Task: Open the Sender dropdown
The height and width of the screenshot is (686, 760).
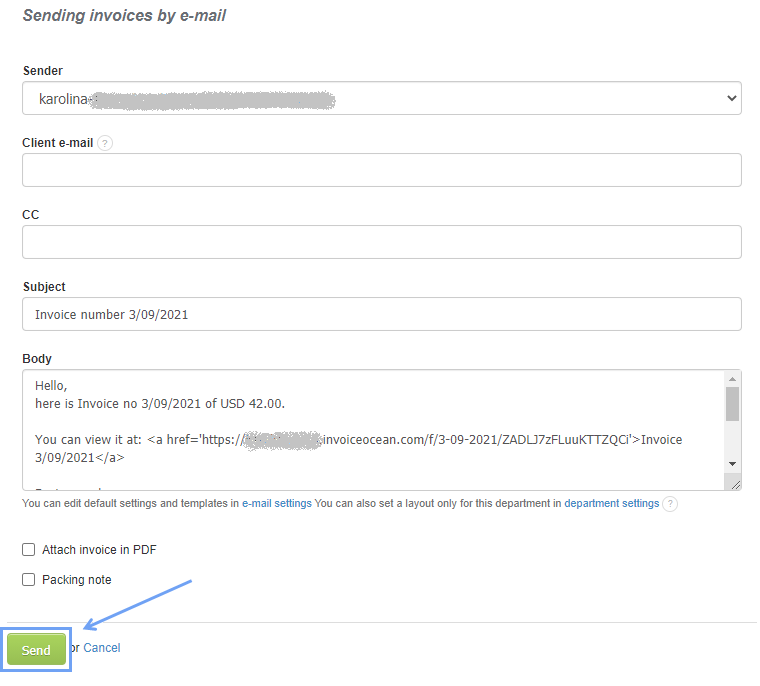Action: pyautogui.click(x=381, y=99)
